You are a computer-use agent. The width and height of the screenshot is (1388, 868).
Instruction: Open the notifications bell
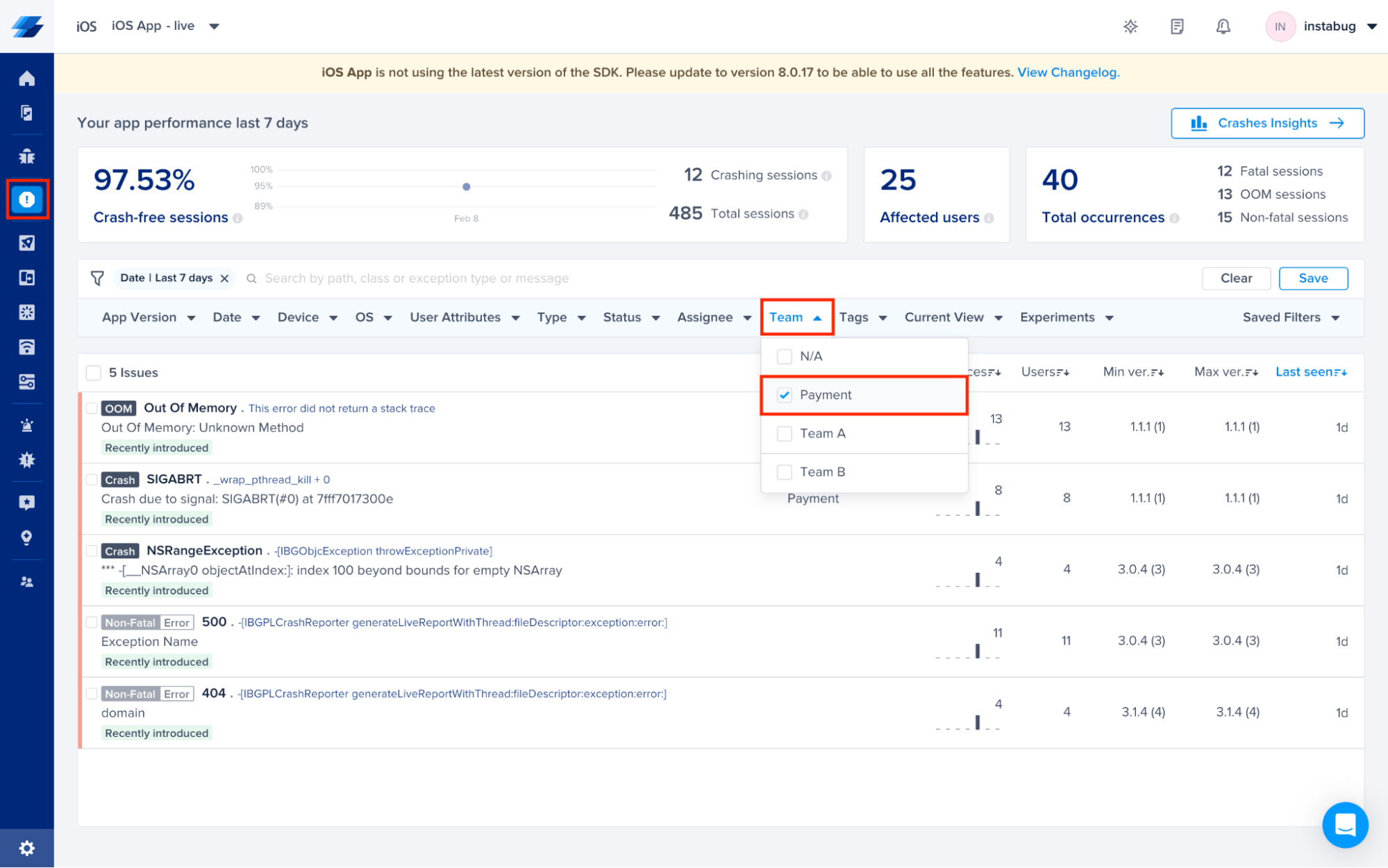[x=1223, y=26]
